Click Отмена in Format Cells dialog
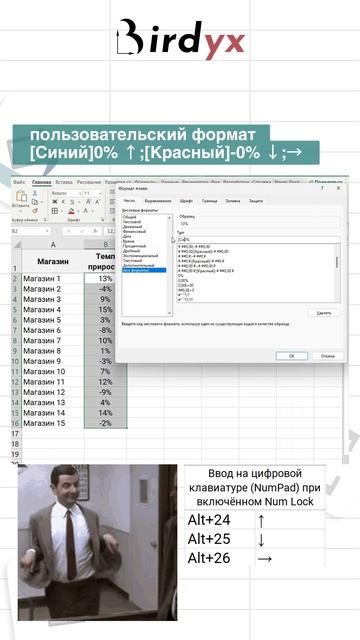The width and height of the screenshot is (360, 640). (328, 356)
